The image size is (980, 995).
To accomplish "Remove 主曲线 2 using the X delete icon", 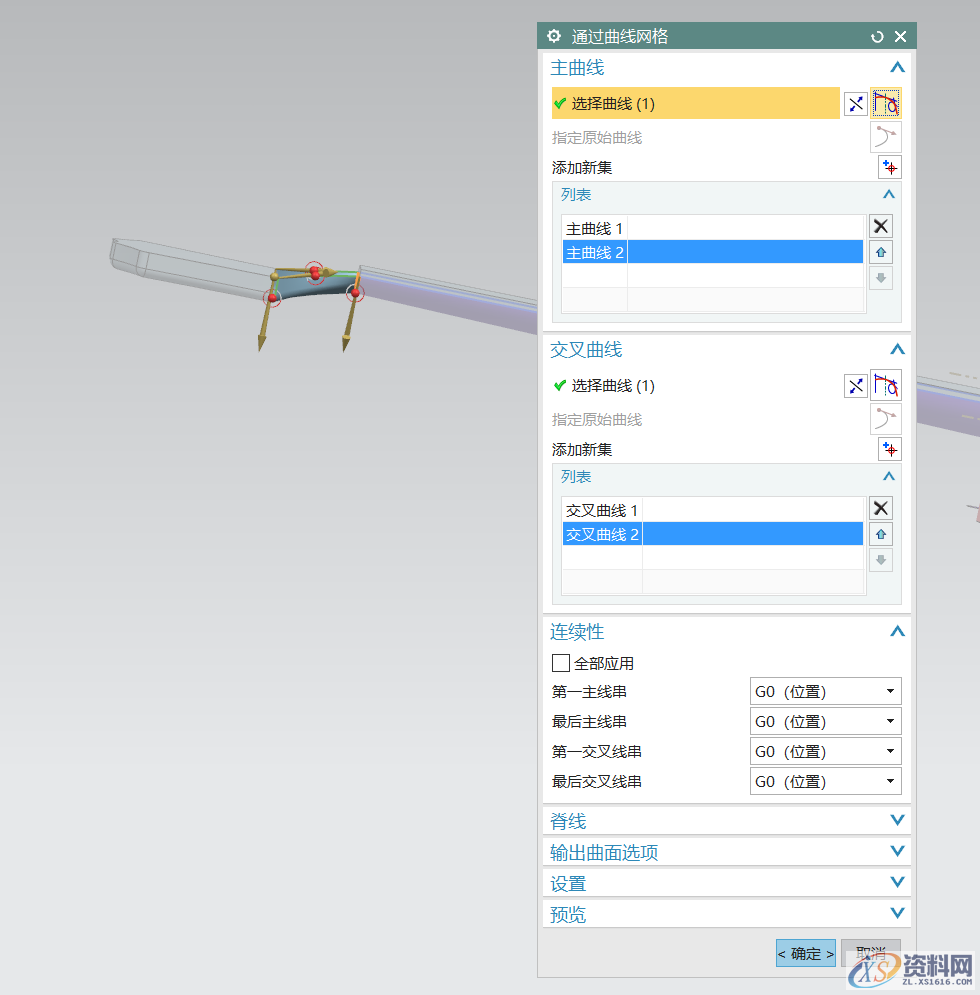I will coord(880,226).
